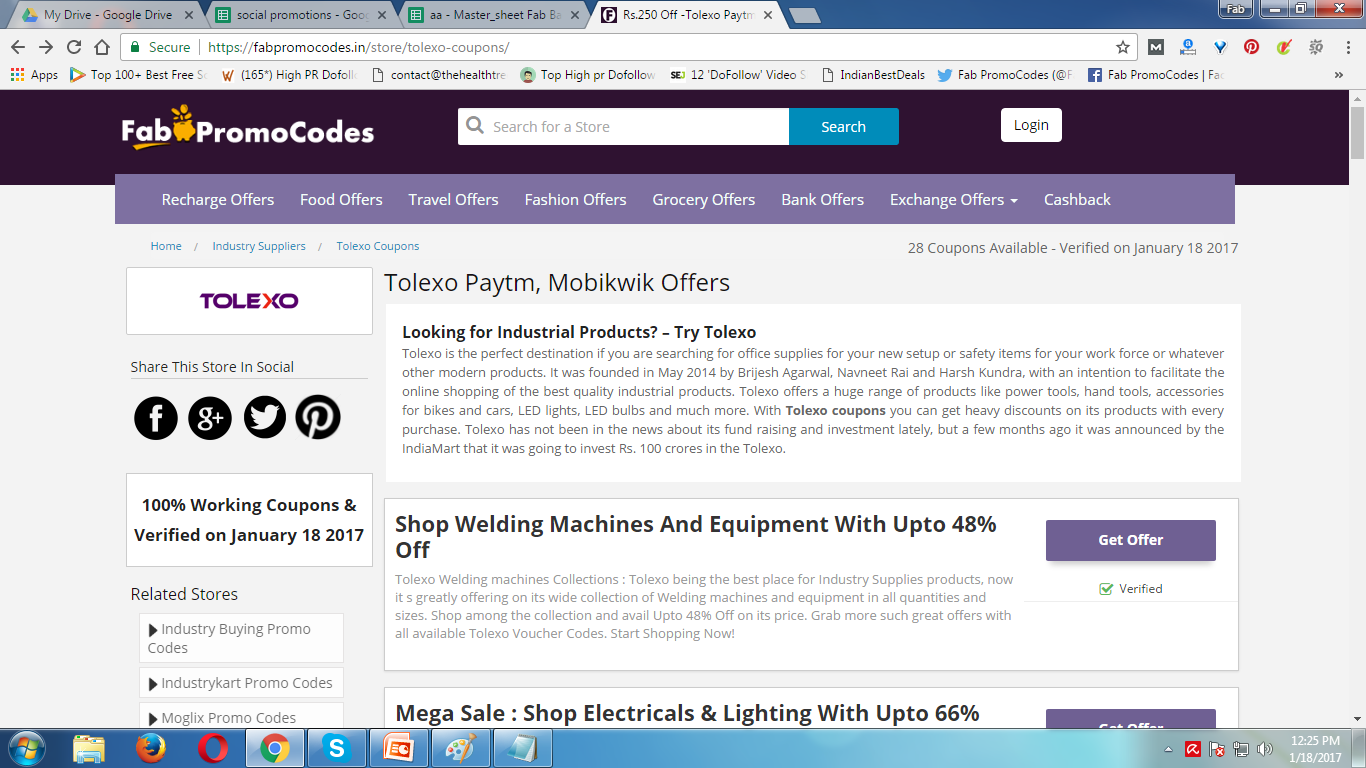1366x768 pixels.
Task: Open Recharge Offers menu item
Action: coord(218,200)
